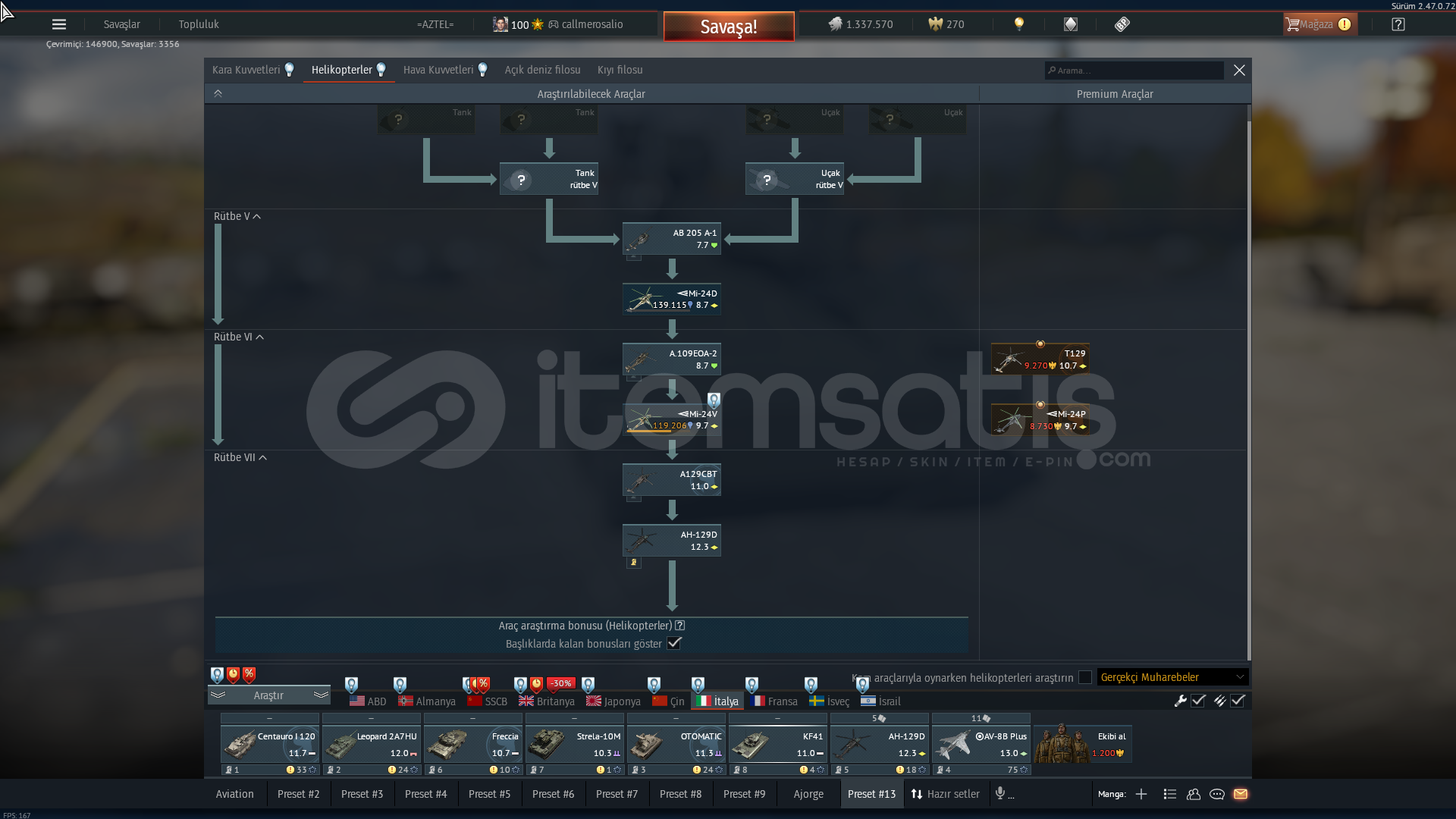The width and height of the screenshot is (1456, 819).
Task: Toggle Başlıklarda kalan bonusları göster checkbox
Action: tap(674, 643)
